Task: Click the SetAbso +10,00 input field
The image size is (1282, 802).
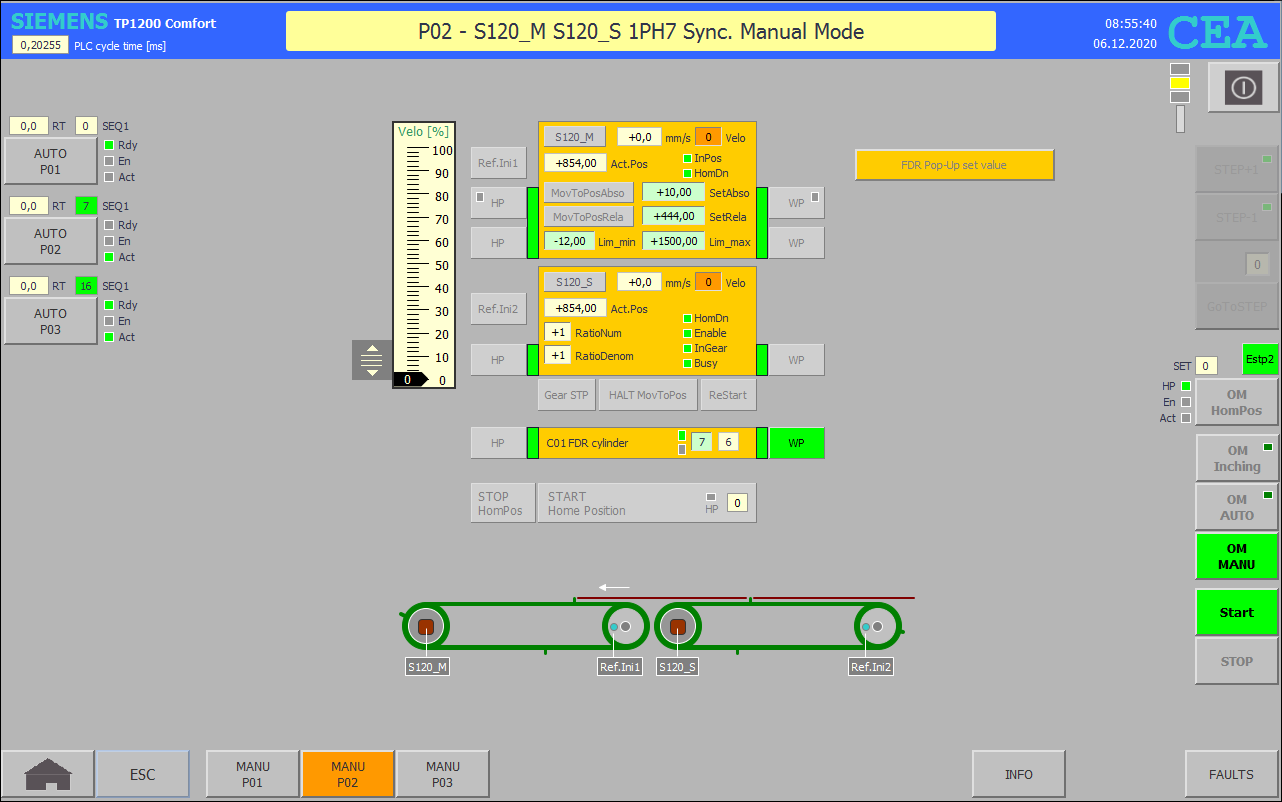Action: click(673, 192)
